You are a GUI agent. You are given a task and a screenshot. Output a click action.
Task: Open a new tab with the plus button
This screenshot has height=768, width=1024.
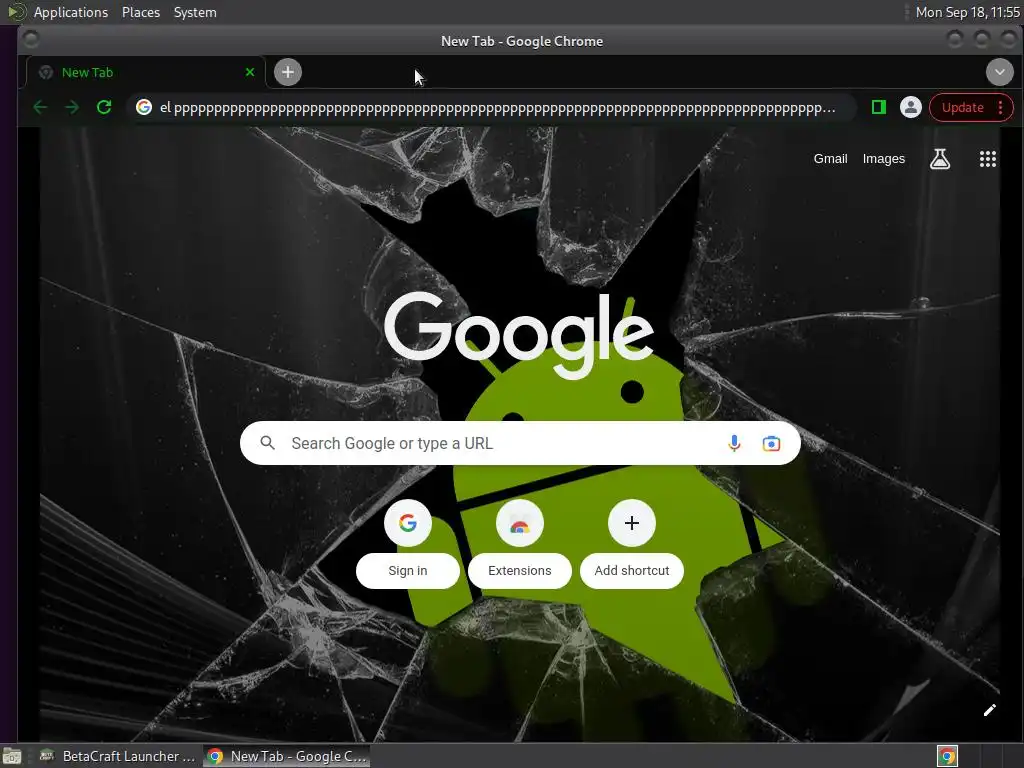288,72
